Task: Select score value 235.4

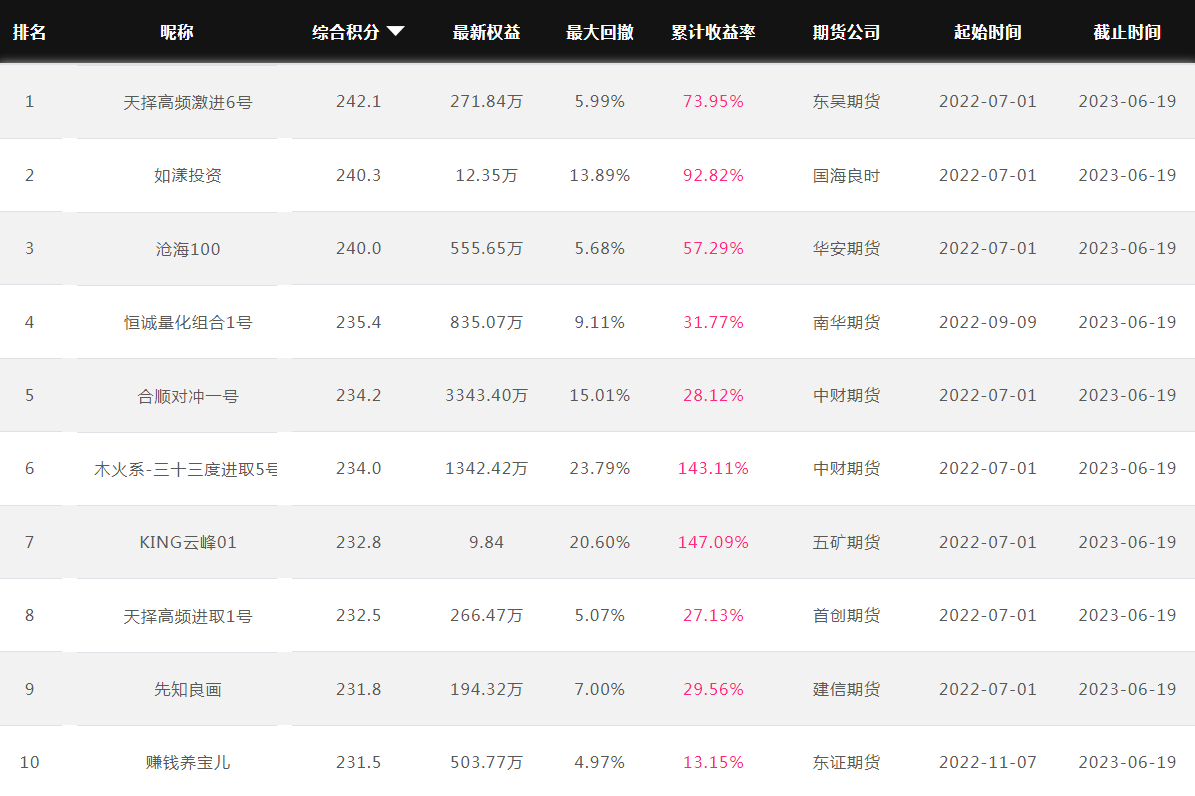Action: [358, 323]
